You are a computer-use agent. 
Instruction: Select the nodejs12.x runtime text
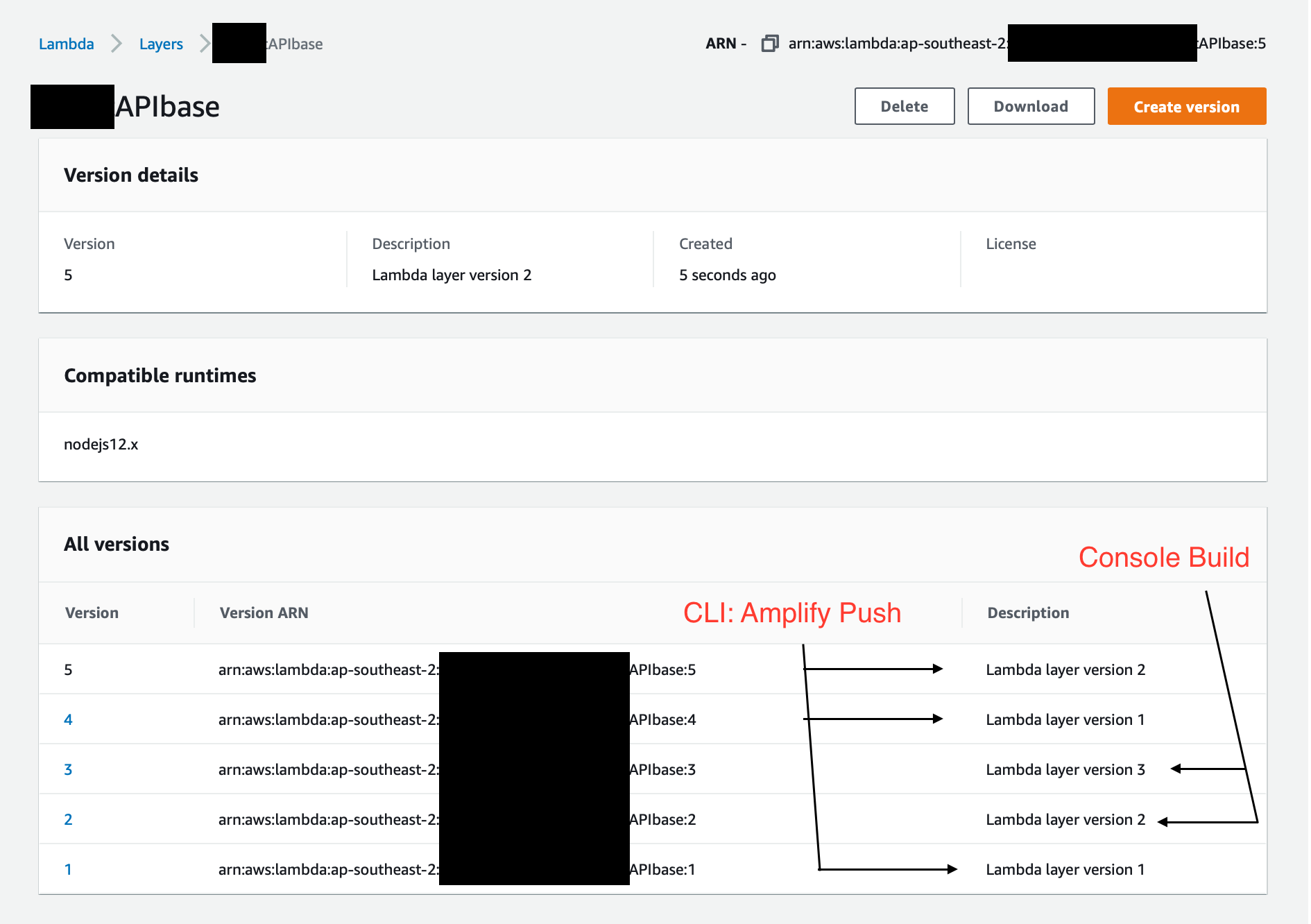[x=101, y=444]
